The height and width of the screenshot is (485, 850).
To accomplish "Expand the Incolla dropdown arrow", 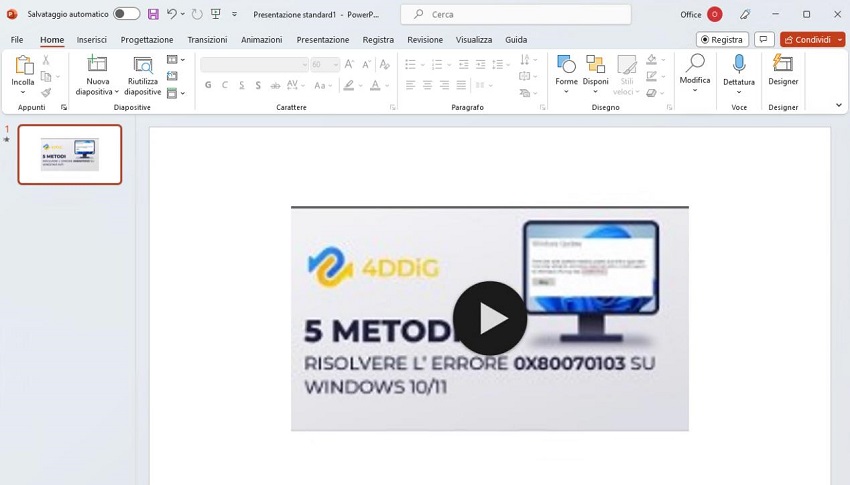I will [23, 92].
